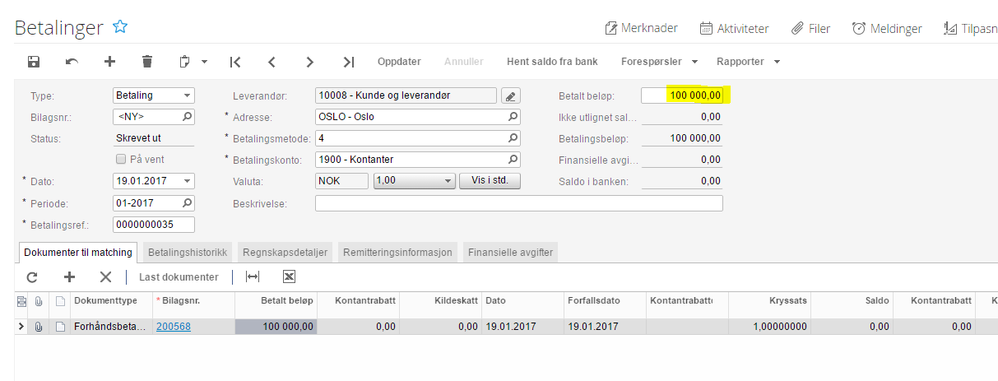Image resolution: width=998 pixels, height=381 pixels.
Task: Click the Betalt beløp input field
Action: 682,95
